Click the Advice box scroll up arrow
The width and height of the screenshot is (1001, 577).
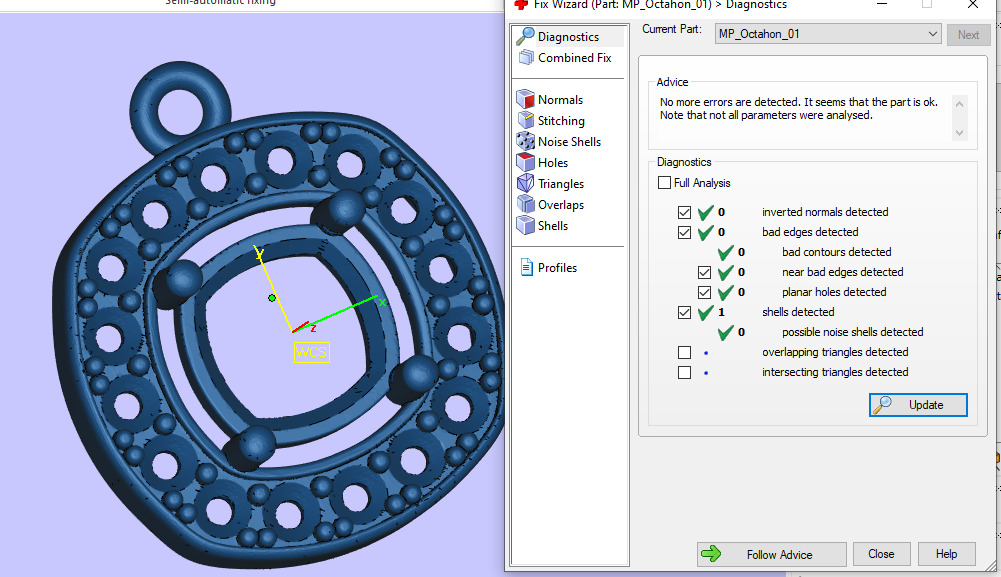click(x=959, y=103)
